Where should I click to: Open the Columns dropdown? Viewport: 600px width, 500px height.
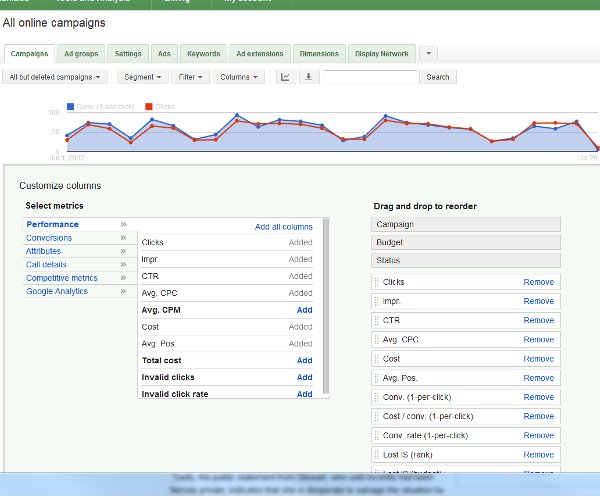coord(239,77)
